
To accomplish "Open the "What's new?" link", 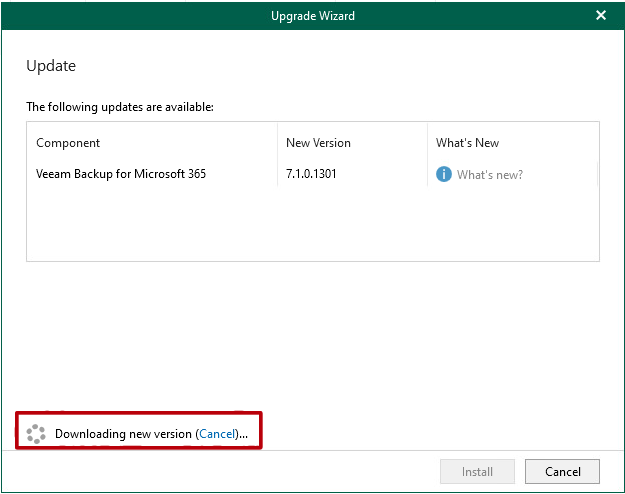I will click(489, 175).
